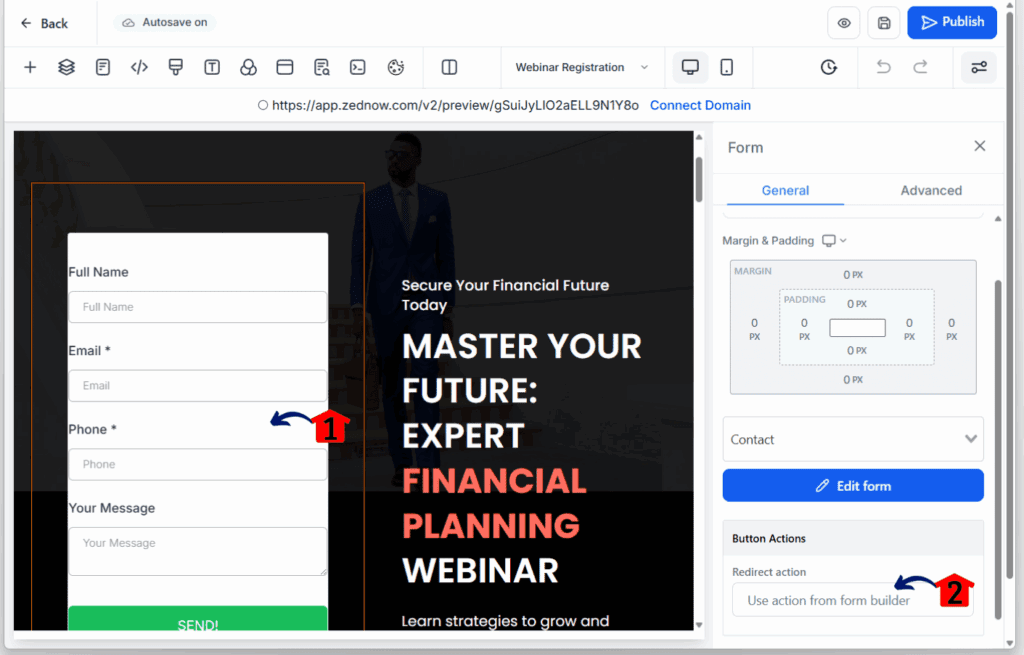Open the SEO page search icon
1024x655 pixels.
coord(321,67)
